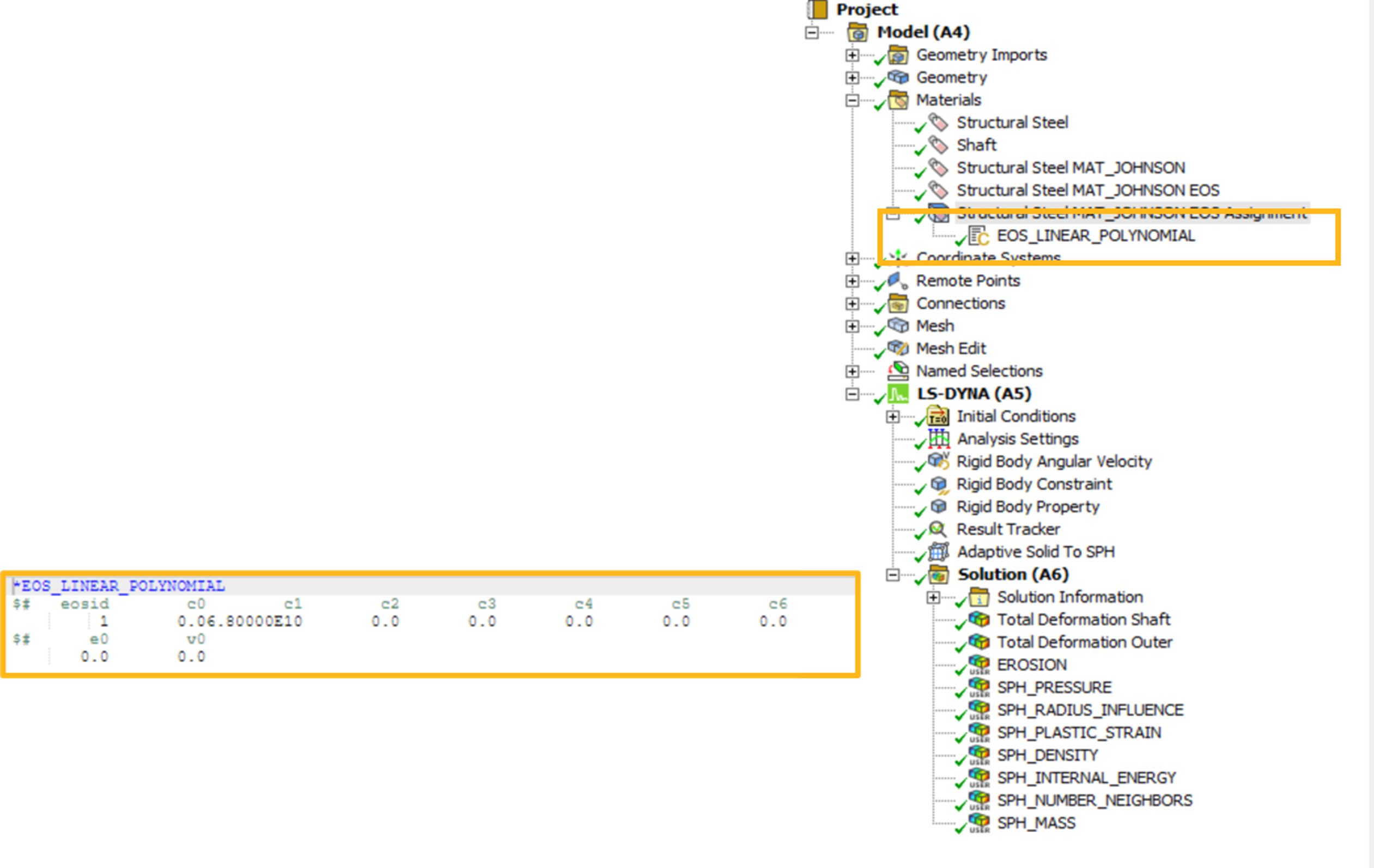This screenshot has width=1374, height=868.
Task: Select the SPH_PRESSURE user result
Action: [1054, 687]
